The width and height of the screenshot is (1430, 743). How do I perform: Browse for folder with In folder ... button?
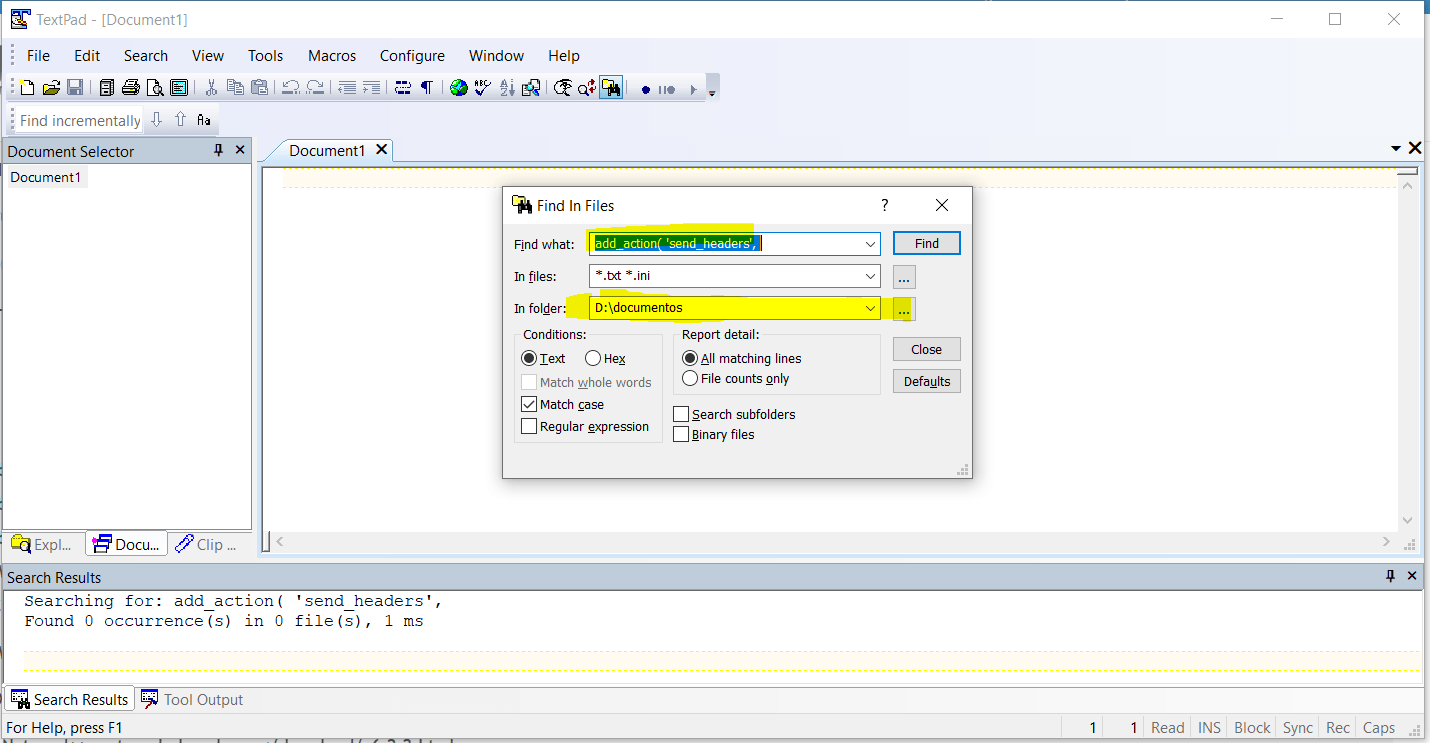click(x=904, y=310)
